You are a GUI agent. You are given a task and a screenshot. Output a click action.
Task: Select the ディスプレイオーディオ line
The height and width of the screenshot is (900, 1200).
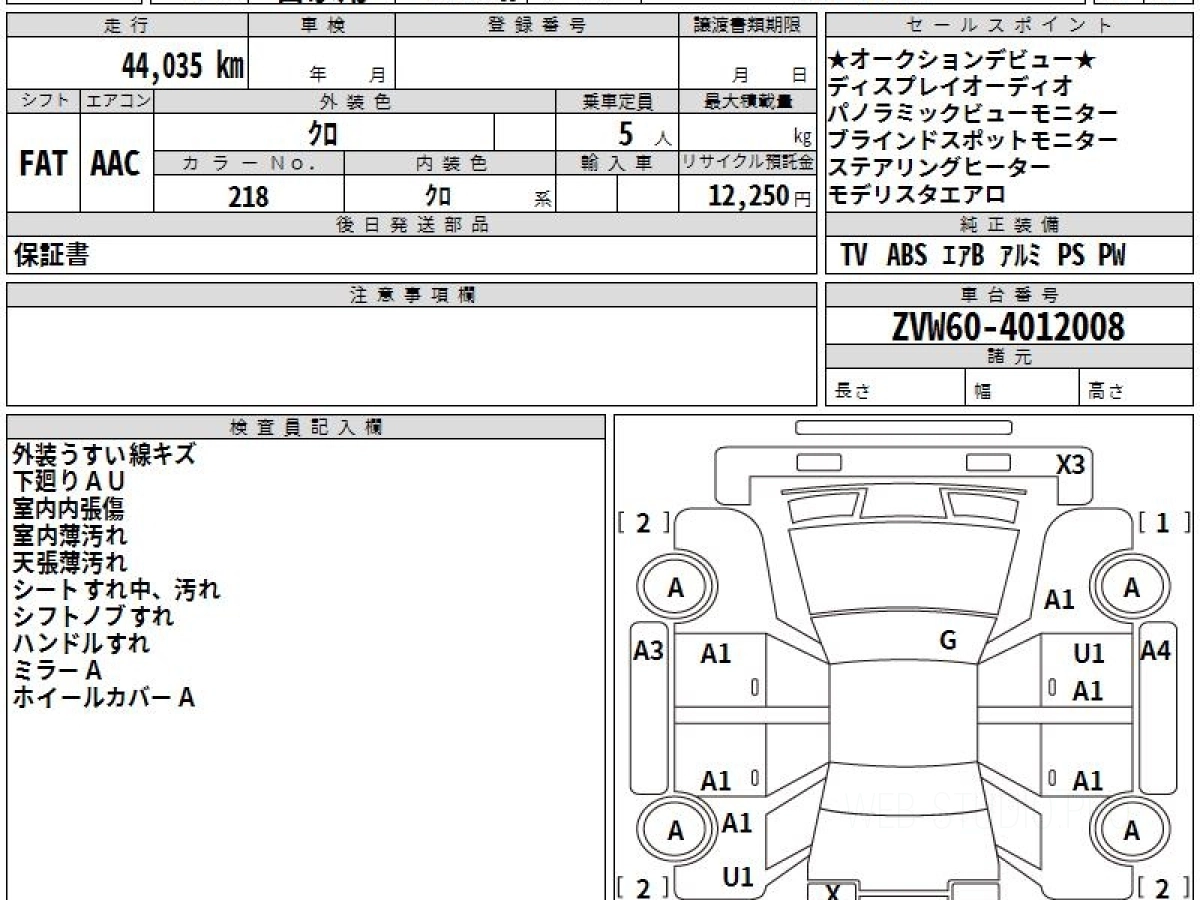point(951,87)
